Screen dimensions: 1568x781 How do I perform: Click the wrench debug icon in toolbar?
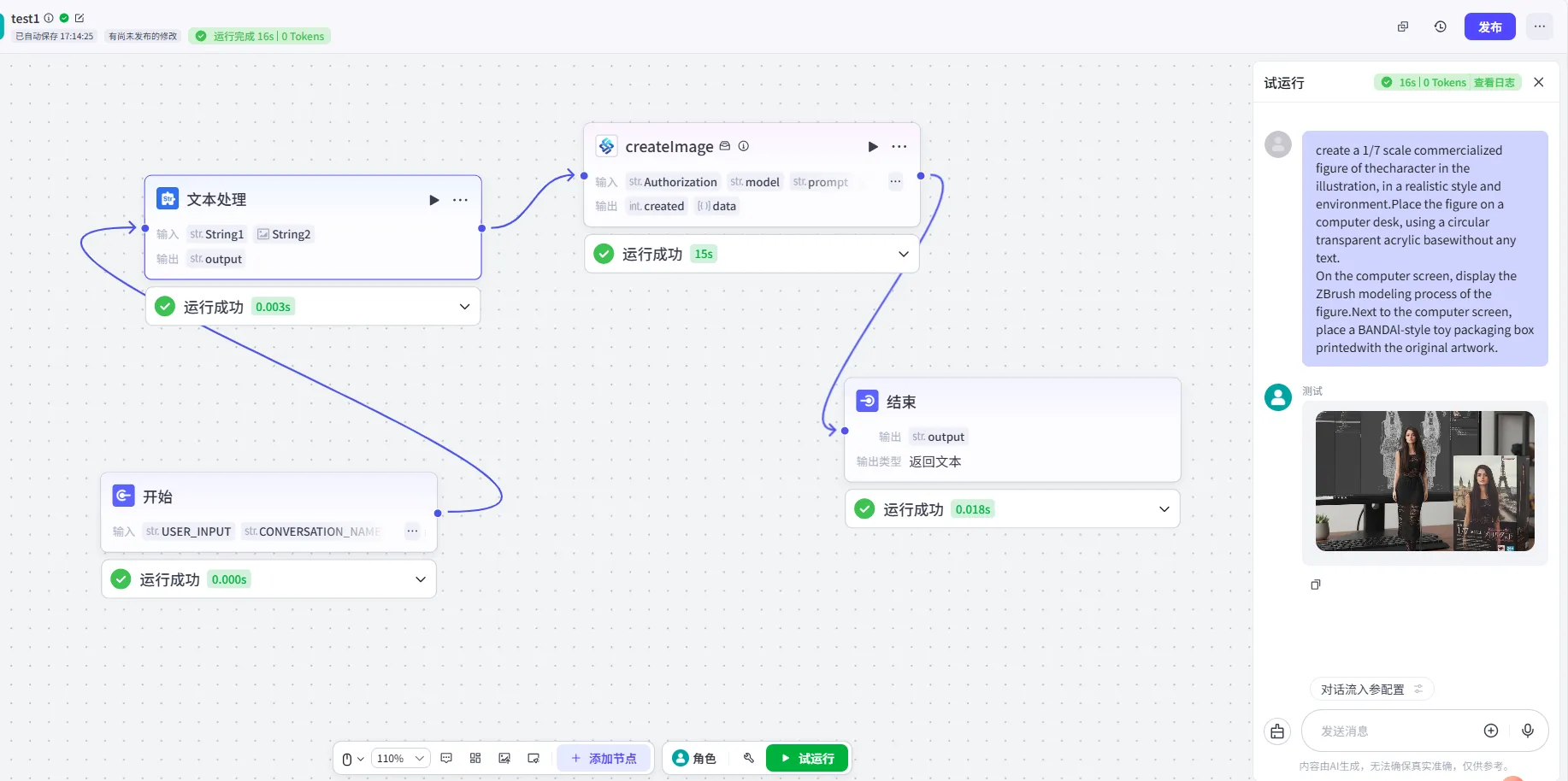pos(749,758)
